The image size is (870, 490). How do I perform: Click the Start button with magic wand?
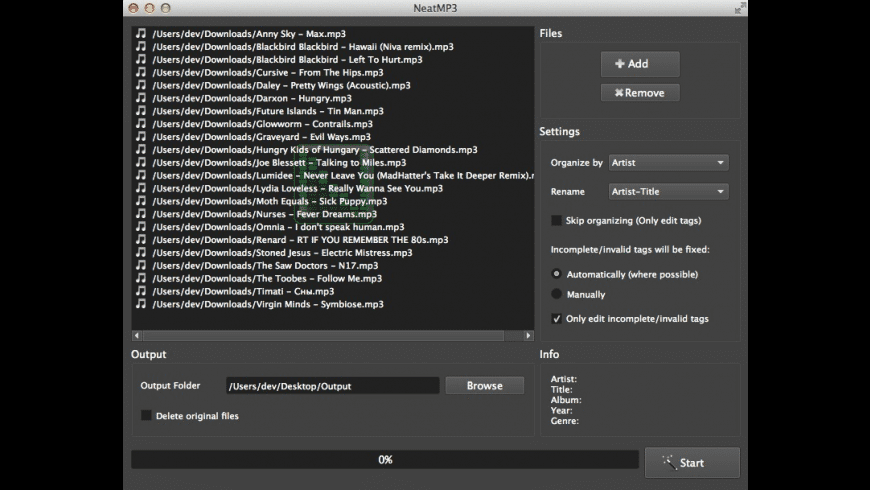(x=692, y=463)
